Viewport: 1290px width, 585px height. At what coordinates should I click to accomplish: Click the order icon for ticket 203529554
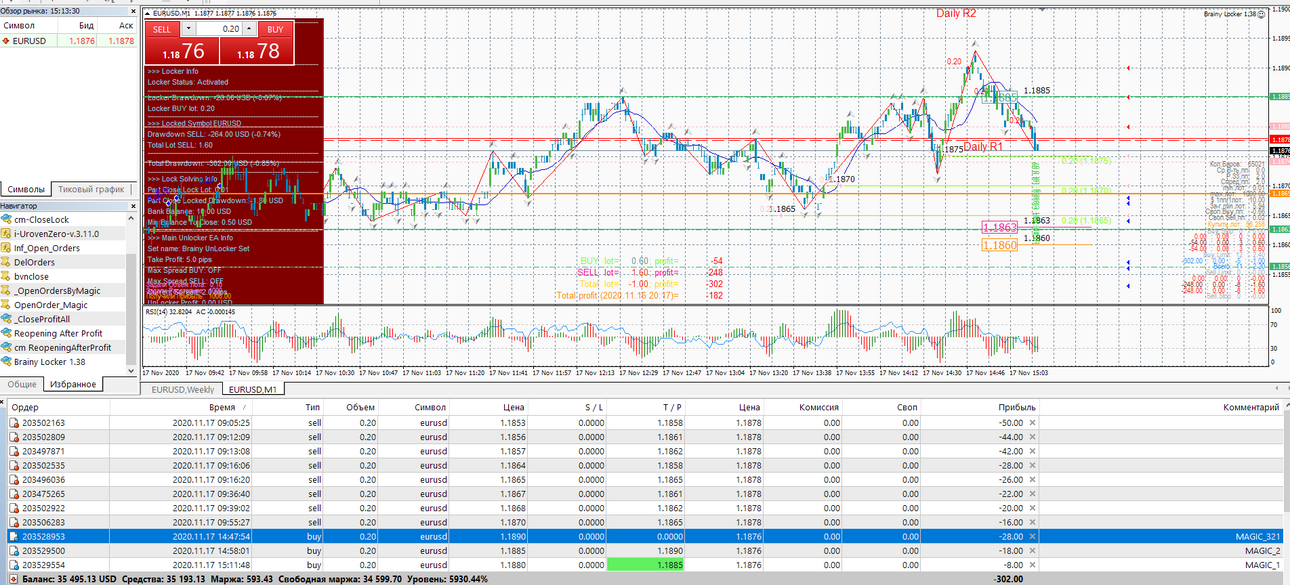(14, 565)
